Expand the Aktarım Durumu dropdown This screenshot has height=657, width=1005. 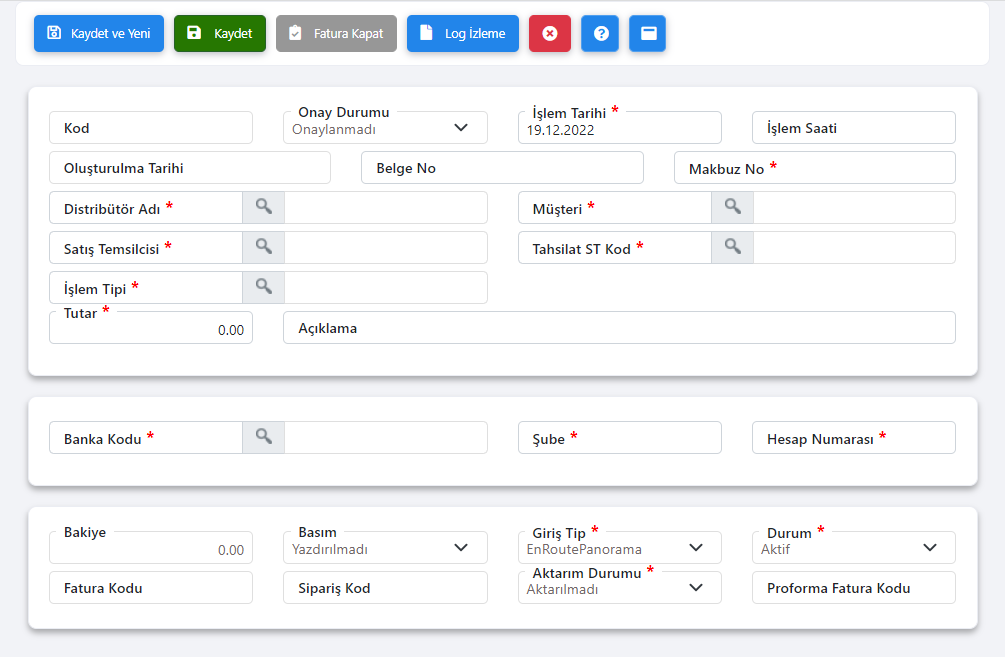point(696,588)
